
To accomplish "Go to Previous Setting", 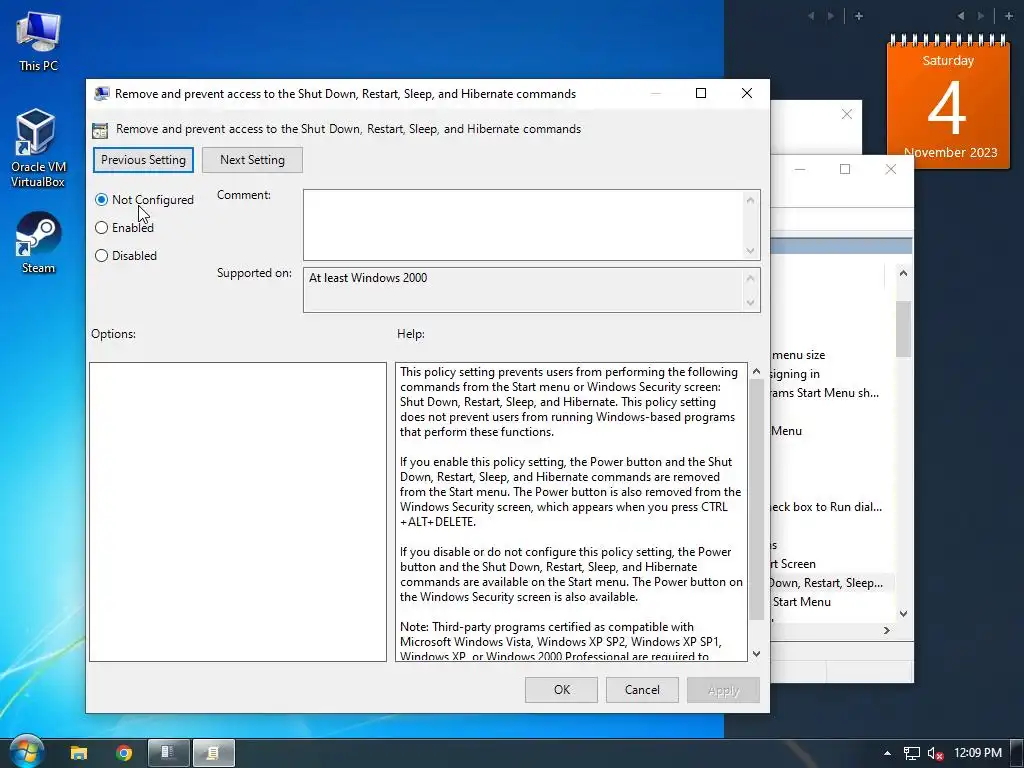I will [143, 160].
